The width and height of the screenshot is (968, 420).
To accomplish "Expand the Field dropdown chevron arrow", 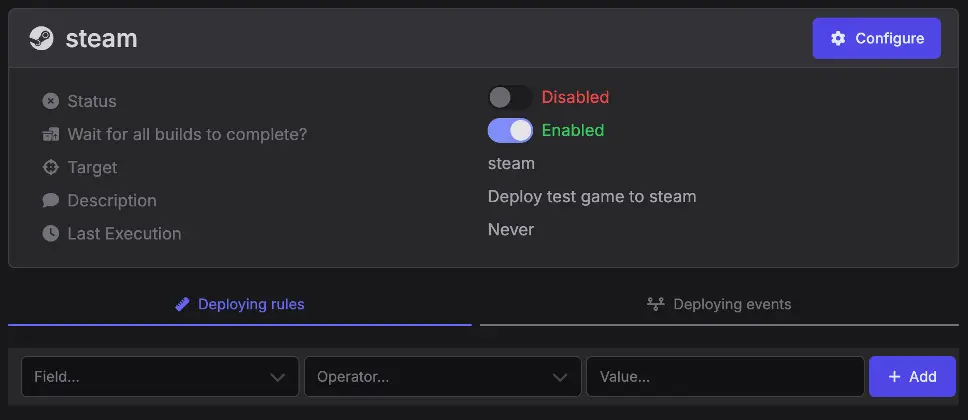I will point(277,377).
